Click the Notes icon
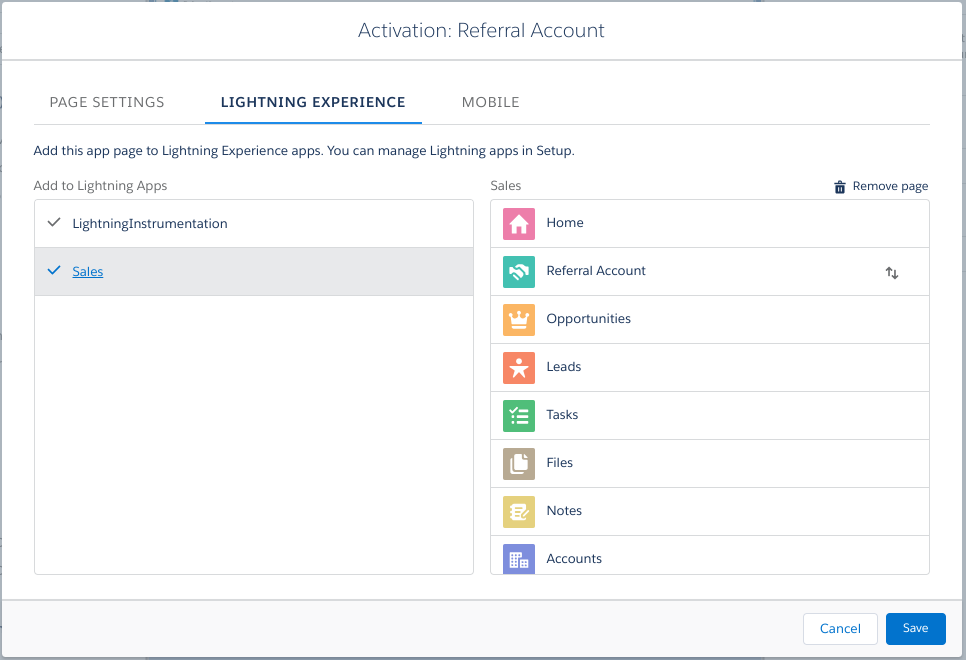Image resolution: width=966 pixels, height=660 pixels. [x=519, y=511]
